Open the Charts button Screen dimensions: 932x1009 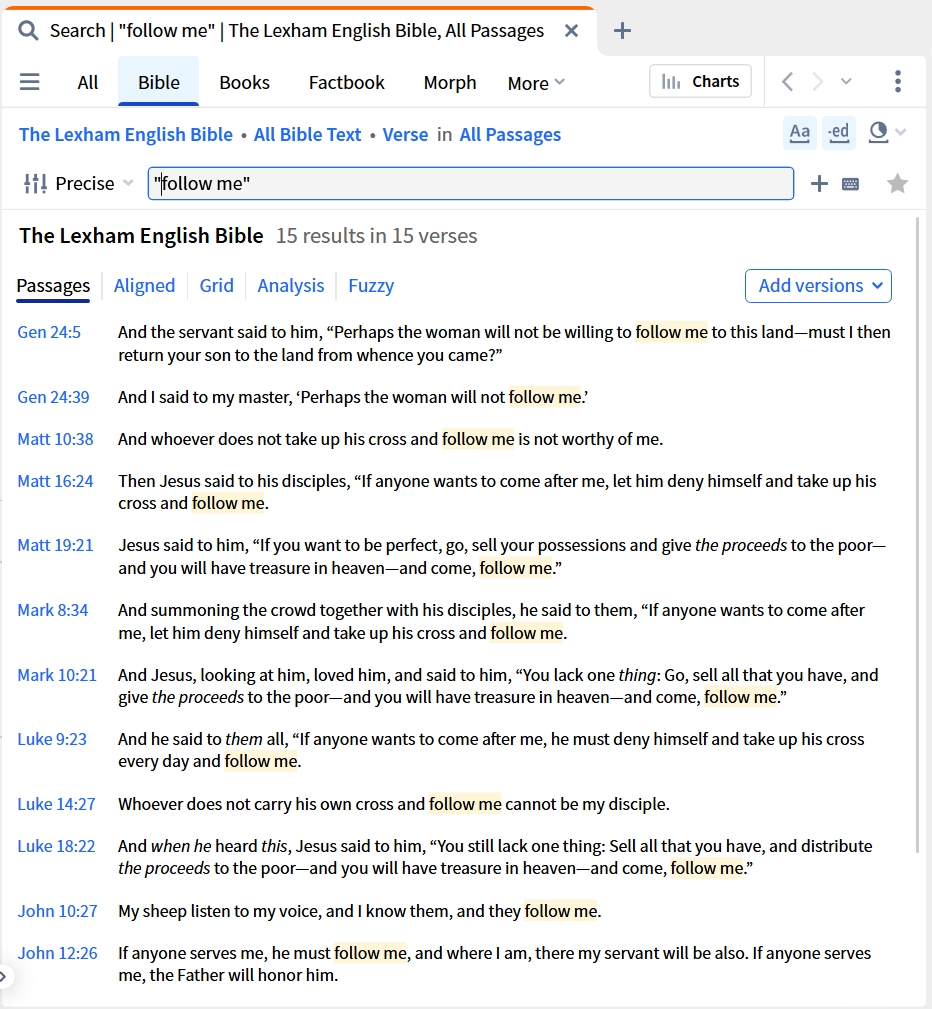(x=700, y=82)
